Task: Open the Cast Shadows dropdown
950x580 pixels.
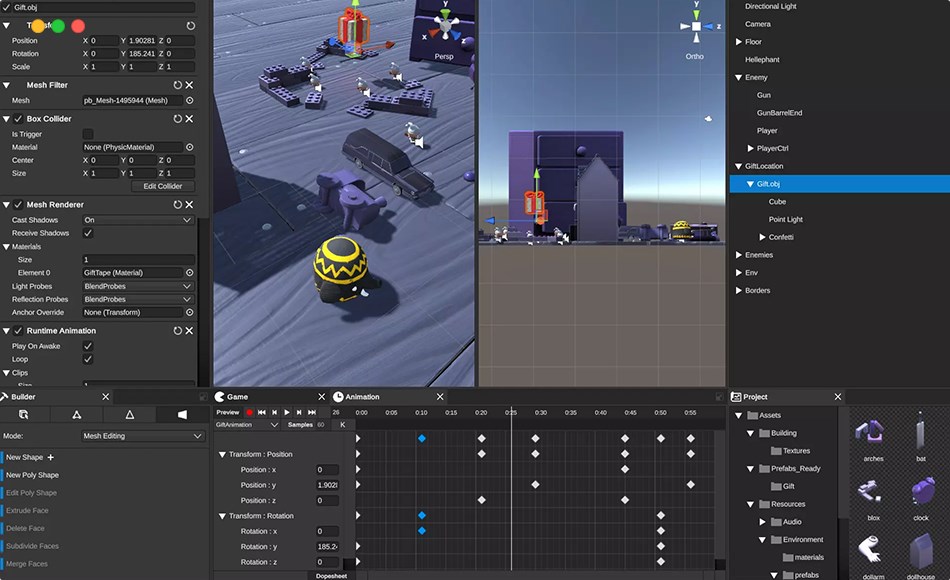Action: [x=140, y=219]
